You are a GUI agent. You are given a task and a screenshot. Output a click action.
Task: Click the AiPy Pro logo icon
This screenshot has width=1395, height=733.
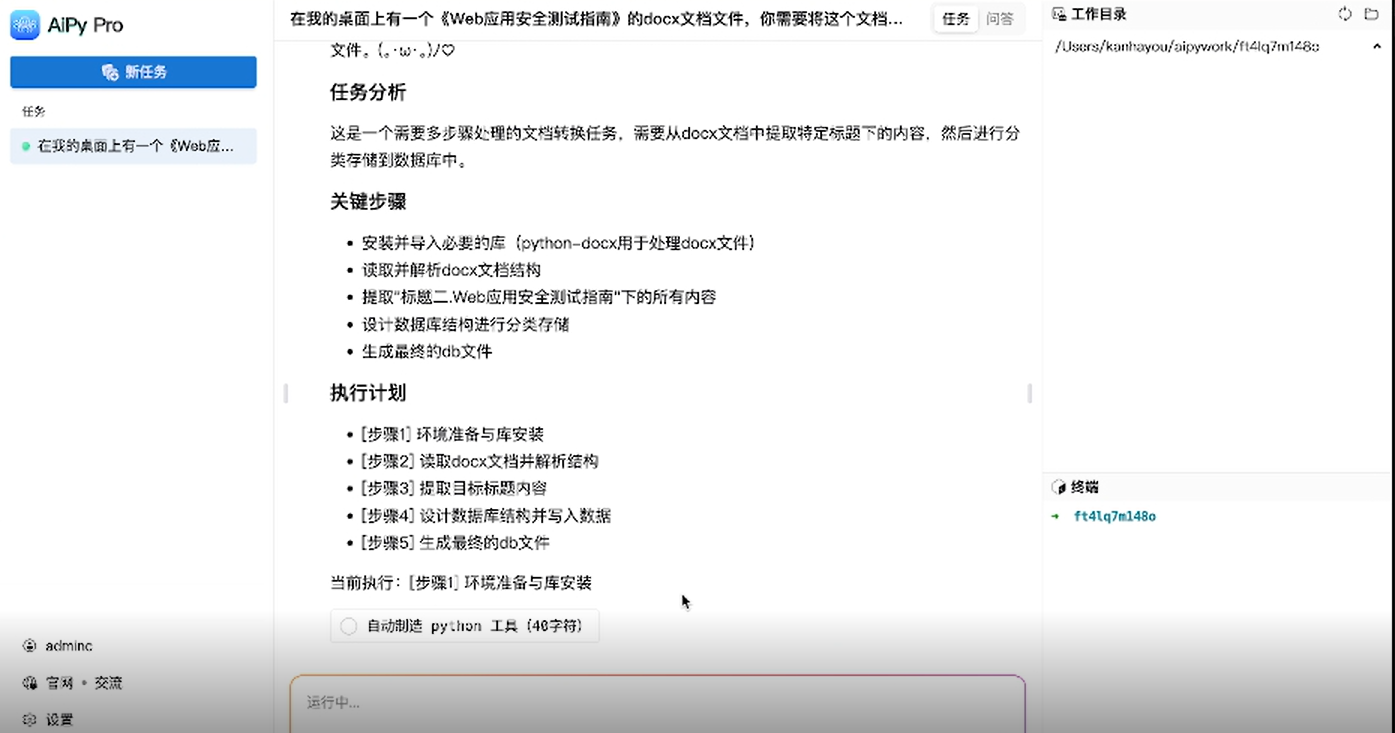25,24
